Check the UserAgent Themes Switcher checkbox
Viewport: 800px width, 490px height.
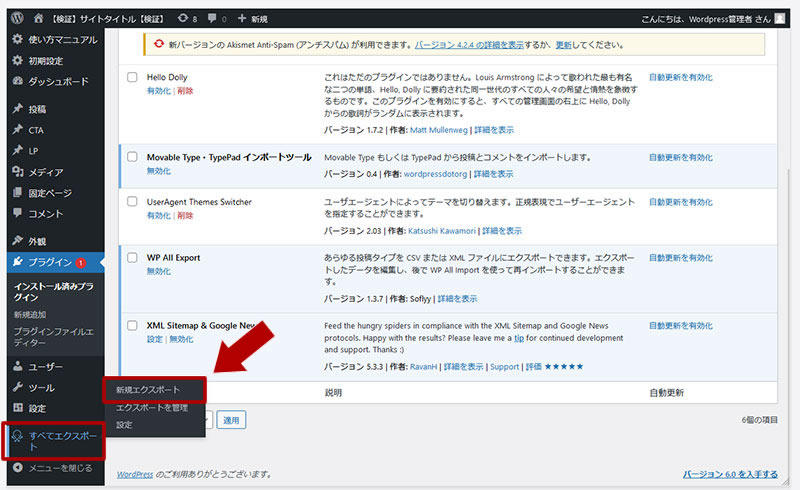132,201
